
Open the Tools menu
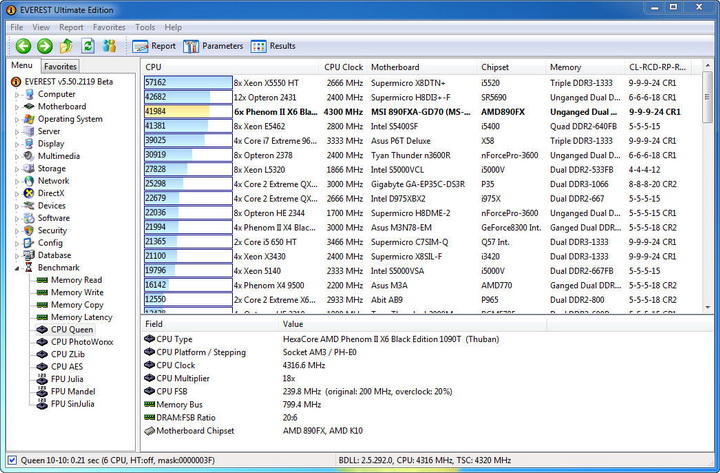coord(145,27)
